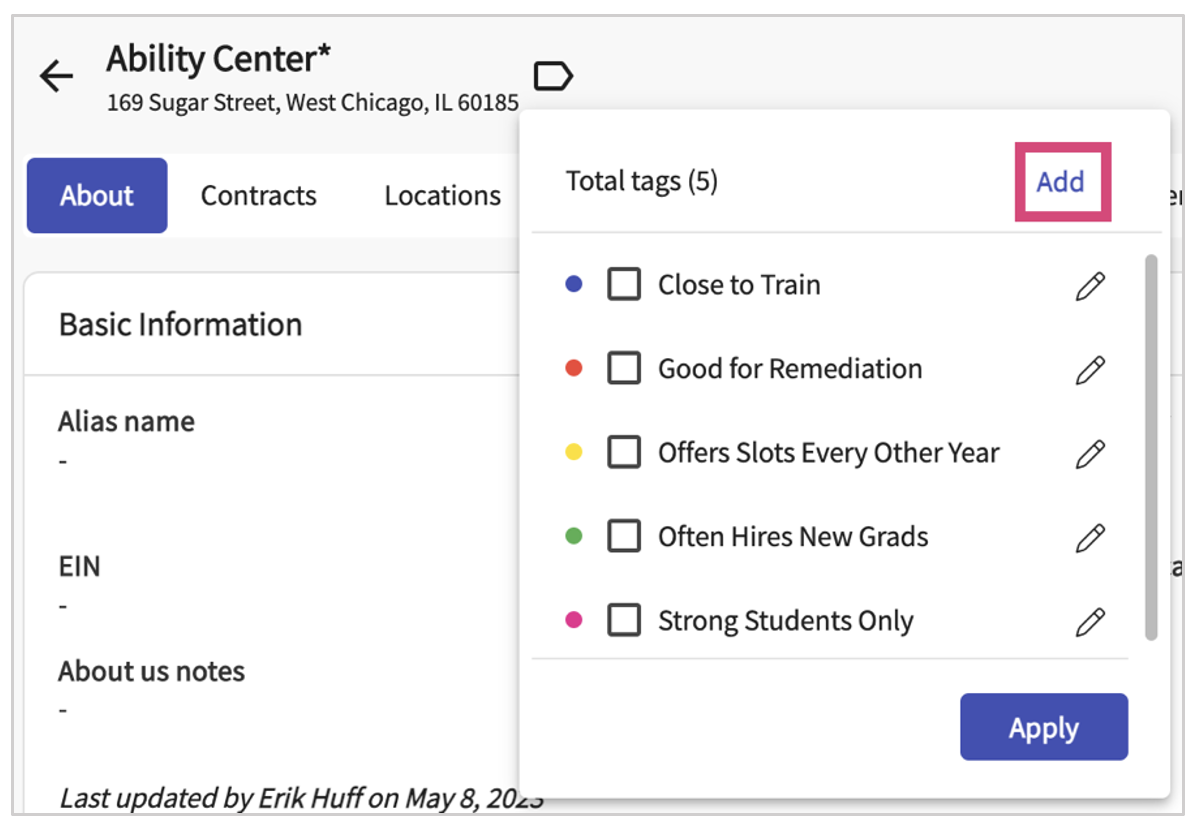Click the tag icon beside the address

[553, 76]
